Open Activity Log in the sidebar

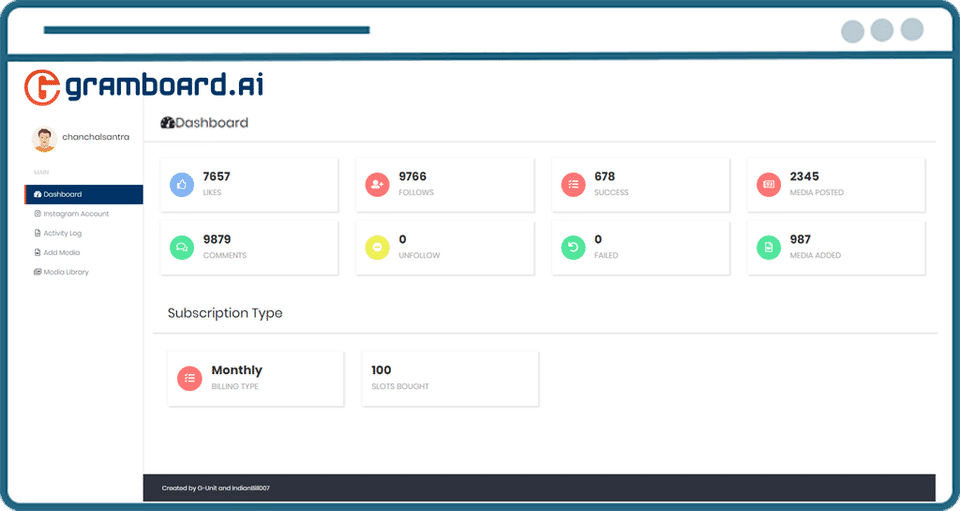(58, 233)
